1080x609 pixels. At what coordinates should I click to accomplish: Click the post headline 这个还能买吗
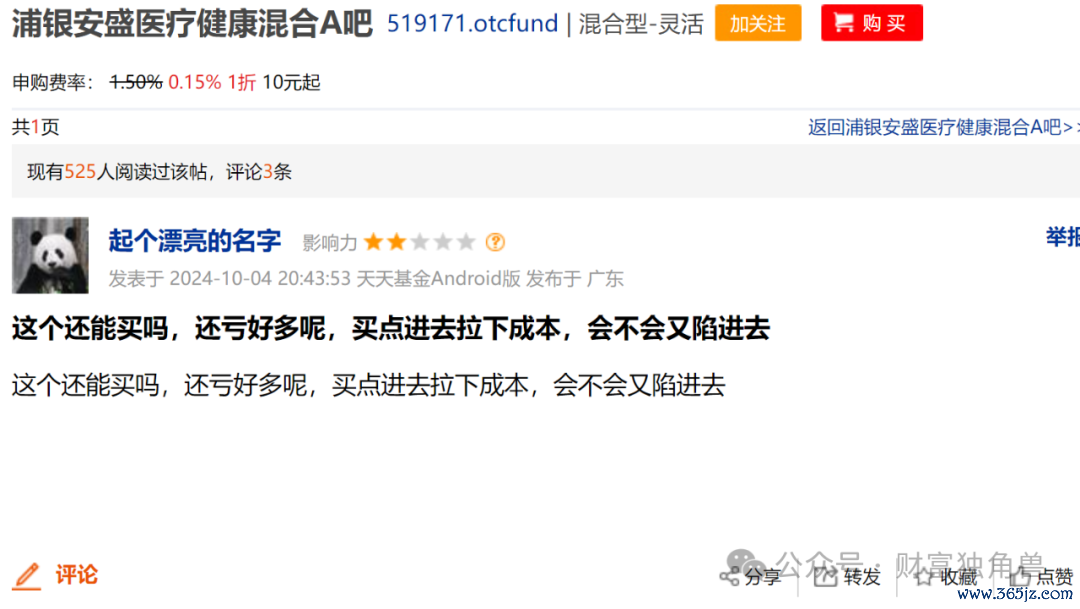[x=391, y=329]
